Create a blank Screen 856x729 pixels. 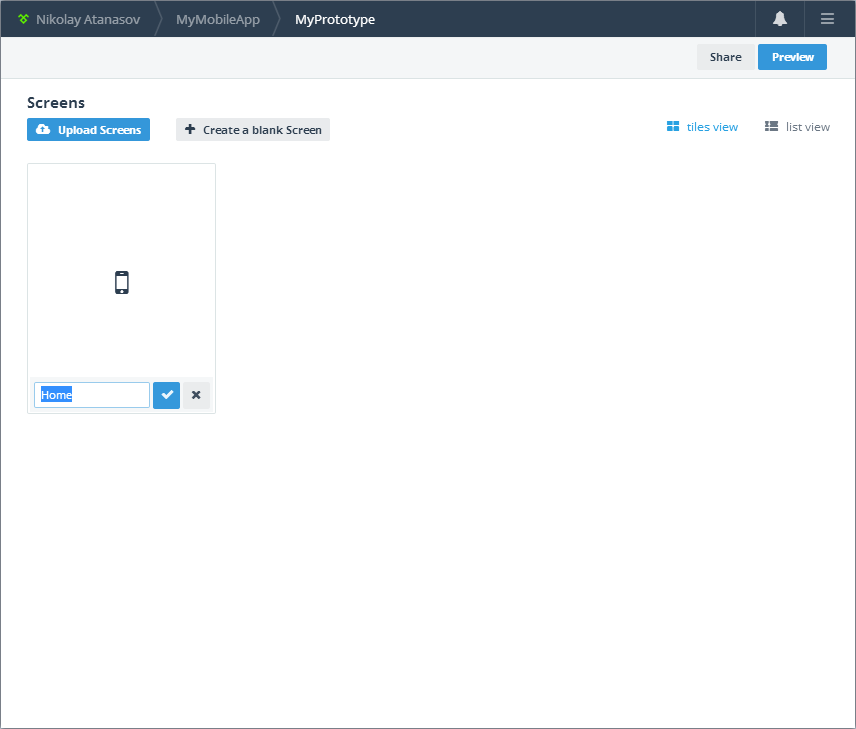(253, 129)
